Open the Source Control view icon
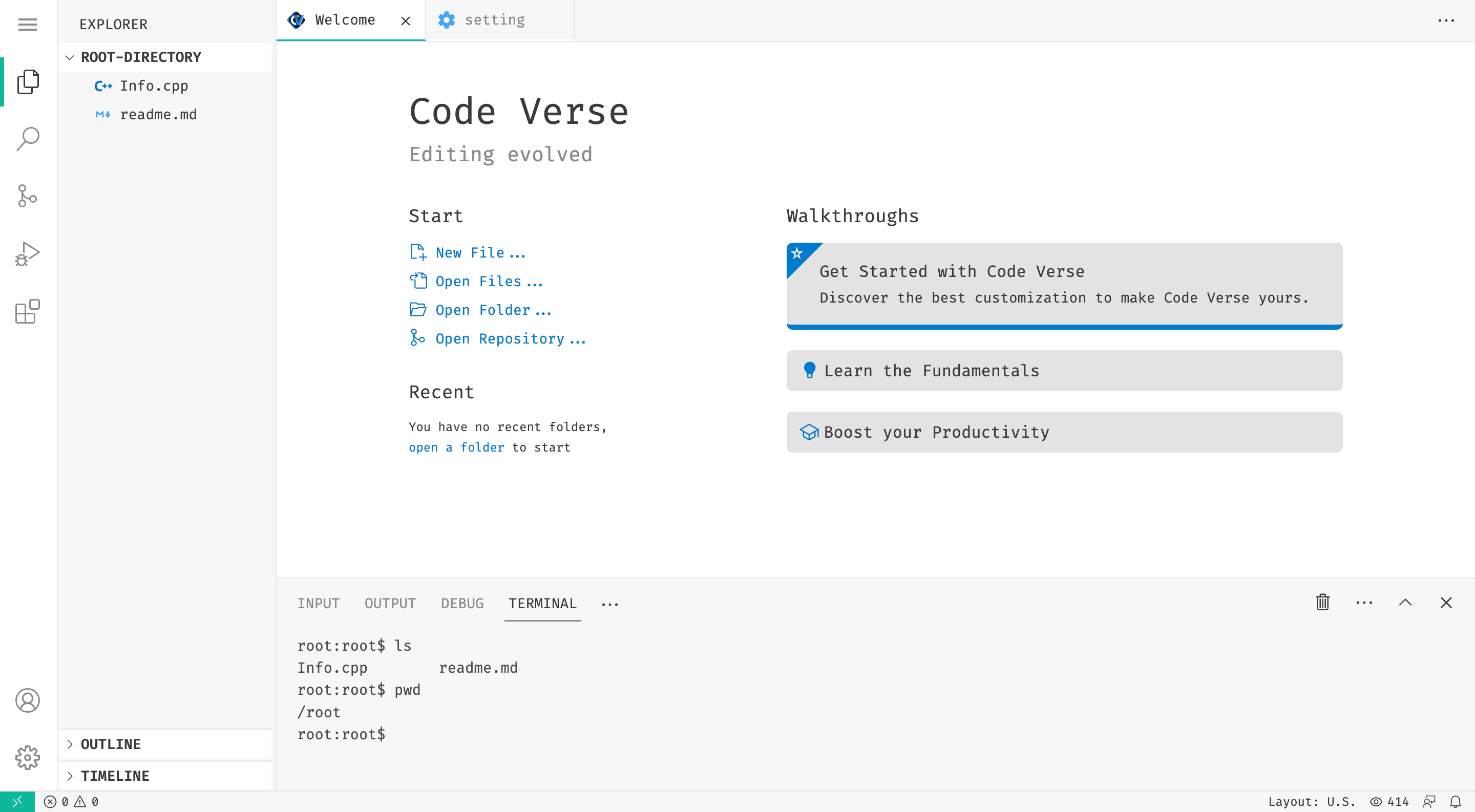1475x812 pixels. point(28,196)
